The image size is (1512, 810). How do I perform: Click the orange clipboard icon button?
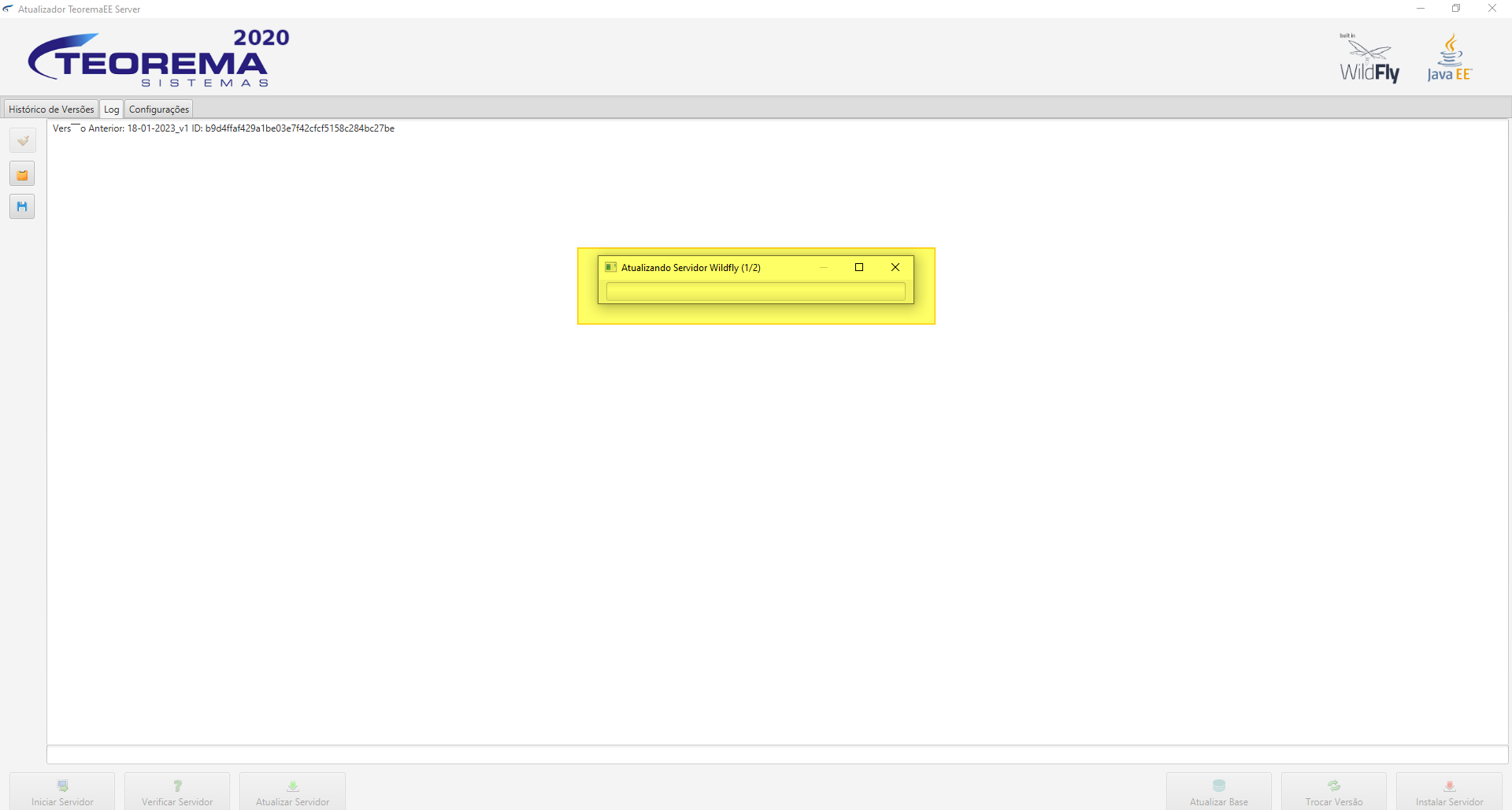coord(22,174)
